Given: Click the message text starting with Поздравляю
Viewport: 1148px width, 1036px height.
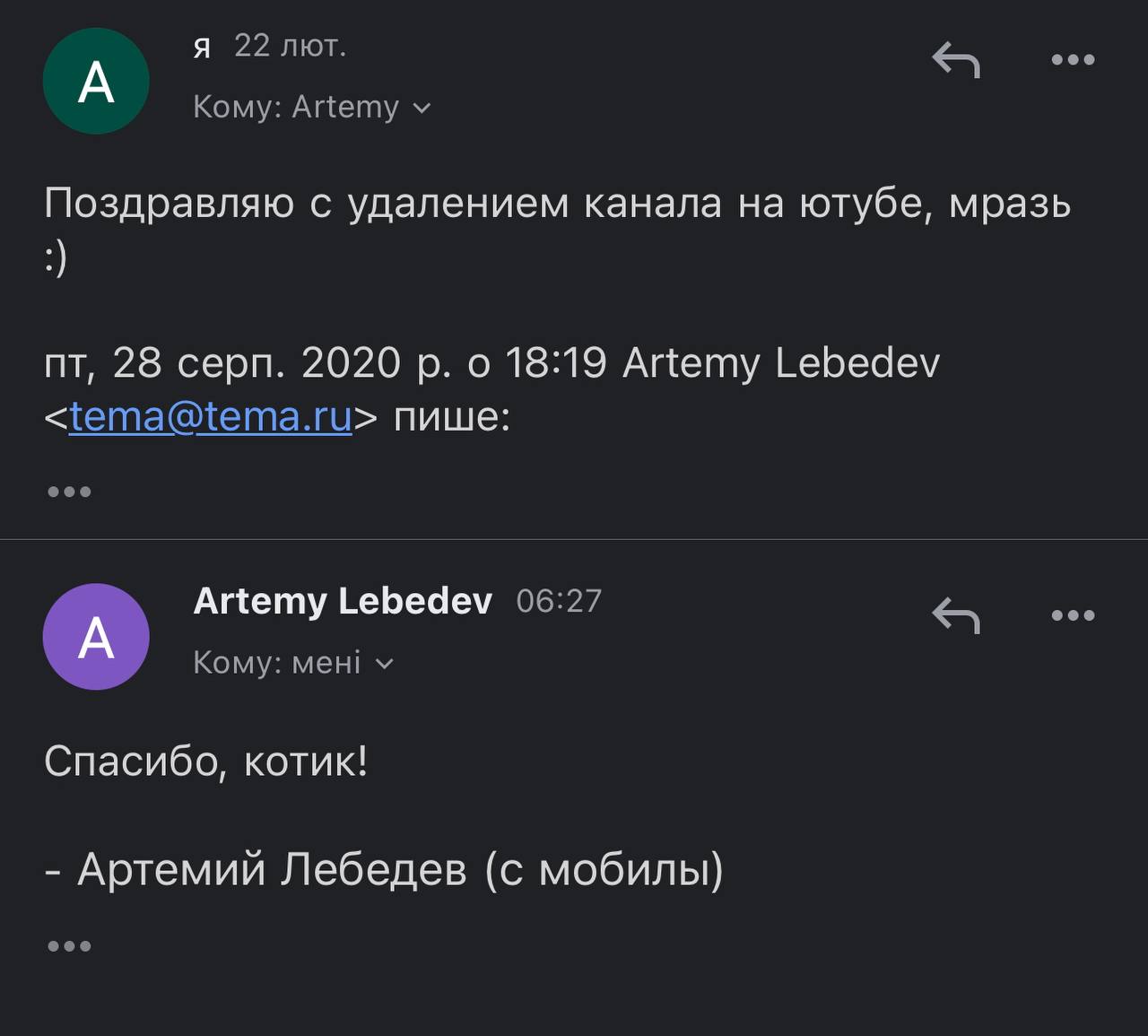Looking at the screenshot, I should tap(556, 204).
